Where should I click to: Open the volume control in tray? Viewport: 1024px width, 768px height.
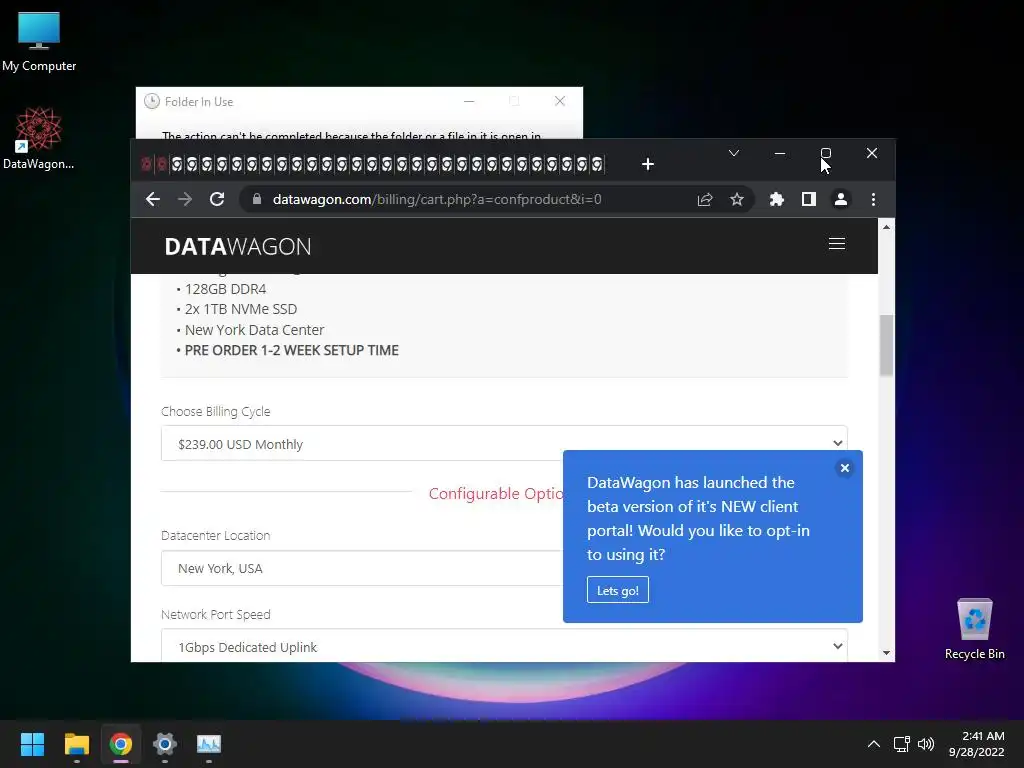pos(926,744)
